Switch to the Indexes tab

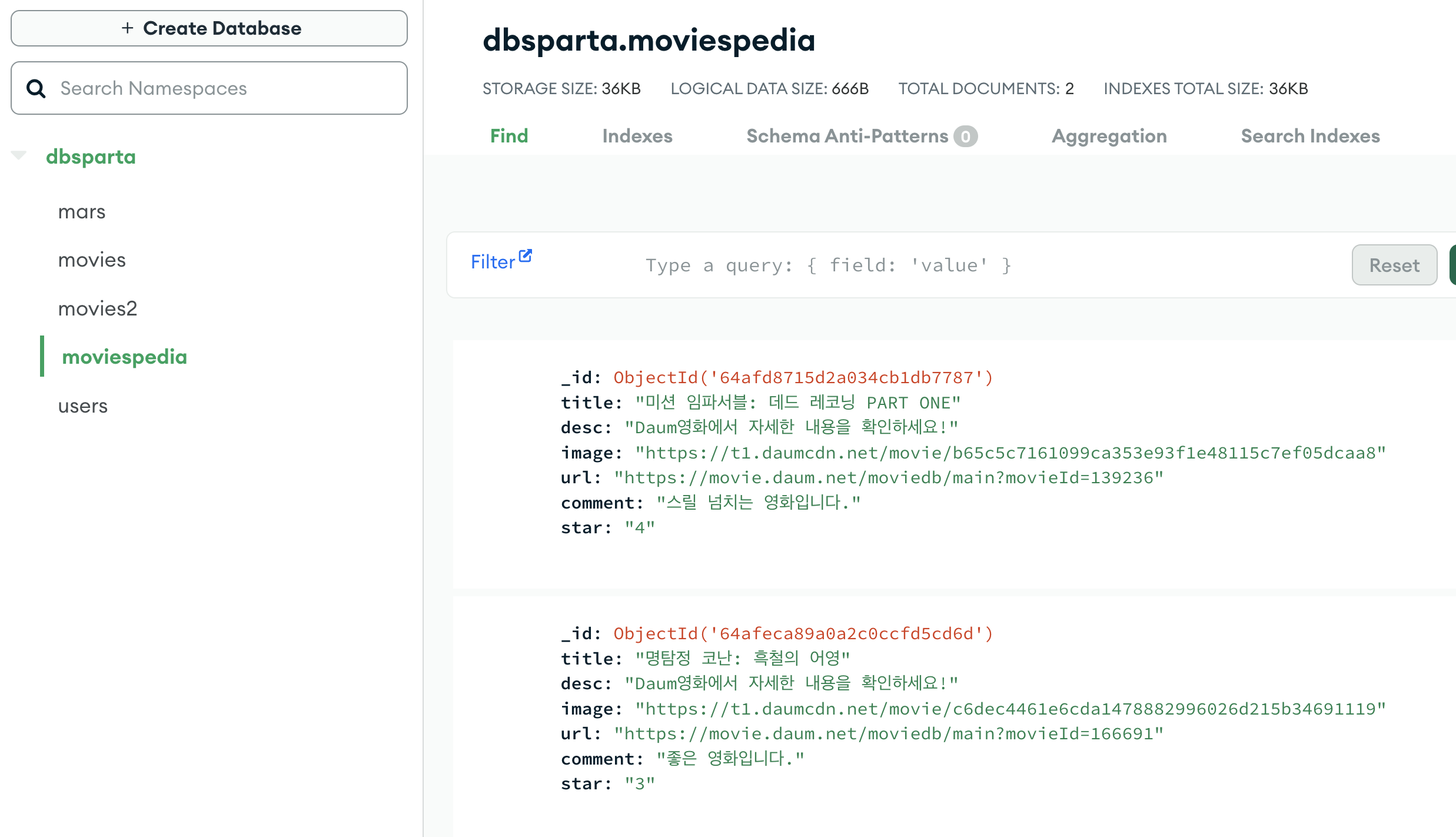tap(637, 136)
